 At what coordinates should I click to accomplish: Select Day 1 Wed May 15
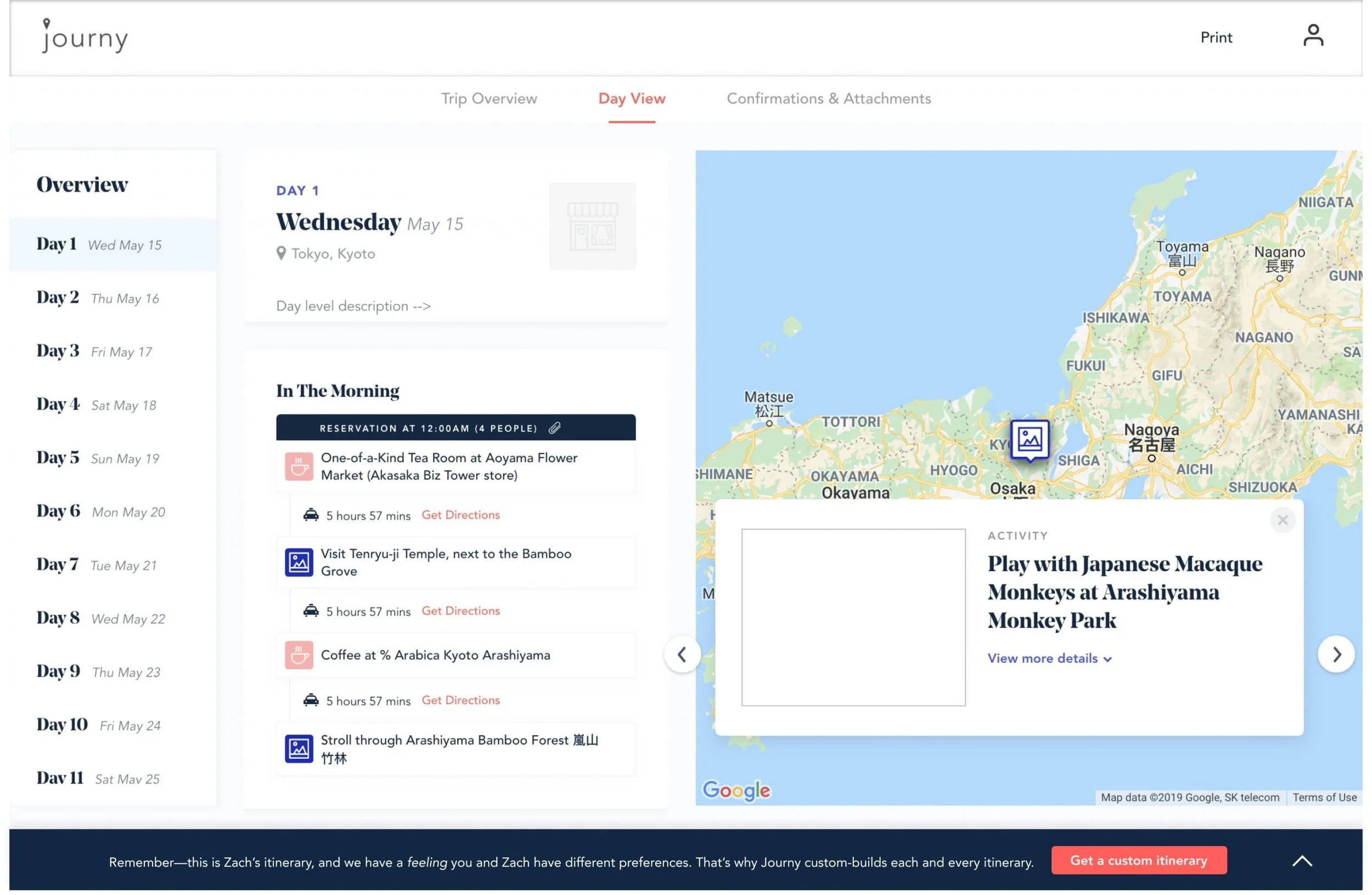point(114,245)
